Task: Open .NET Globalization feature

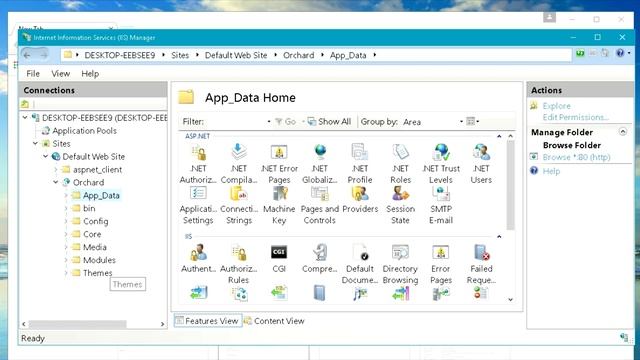Action: click(320, 164)
